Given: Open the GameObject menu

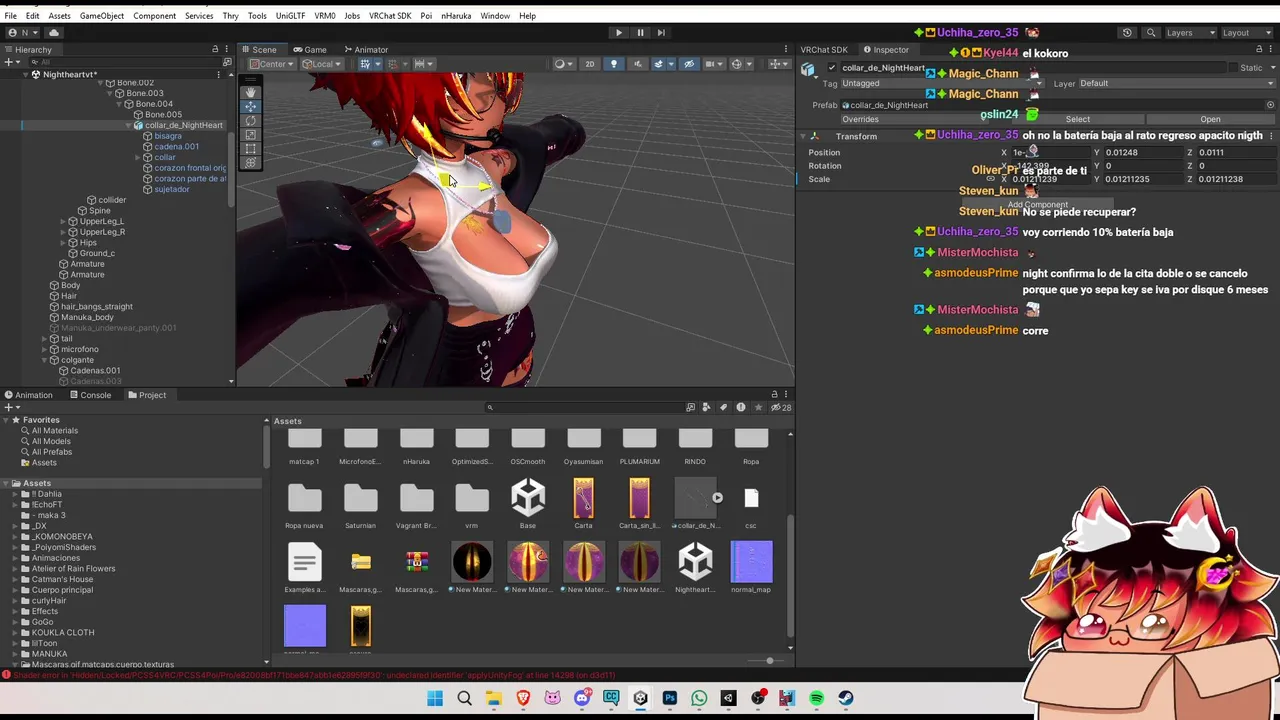Looking at the screenshot, I should click(101, 16).
